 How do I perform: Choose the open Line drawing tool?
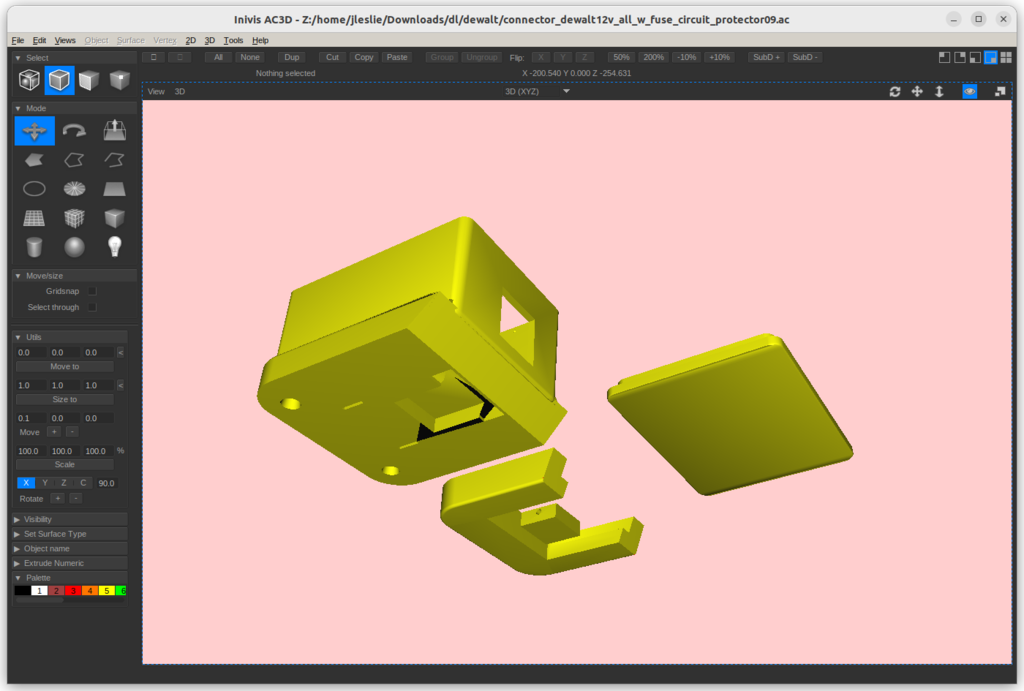114,160
